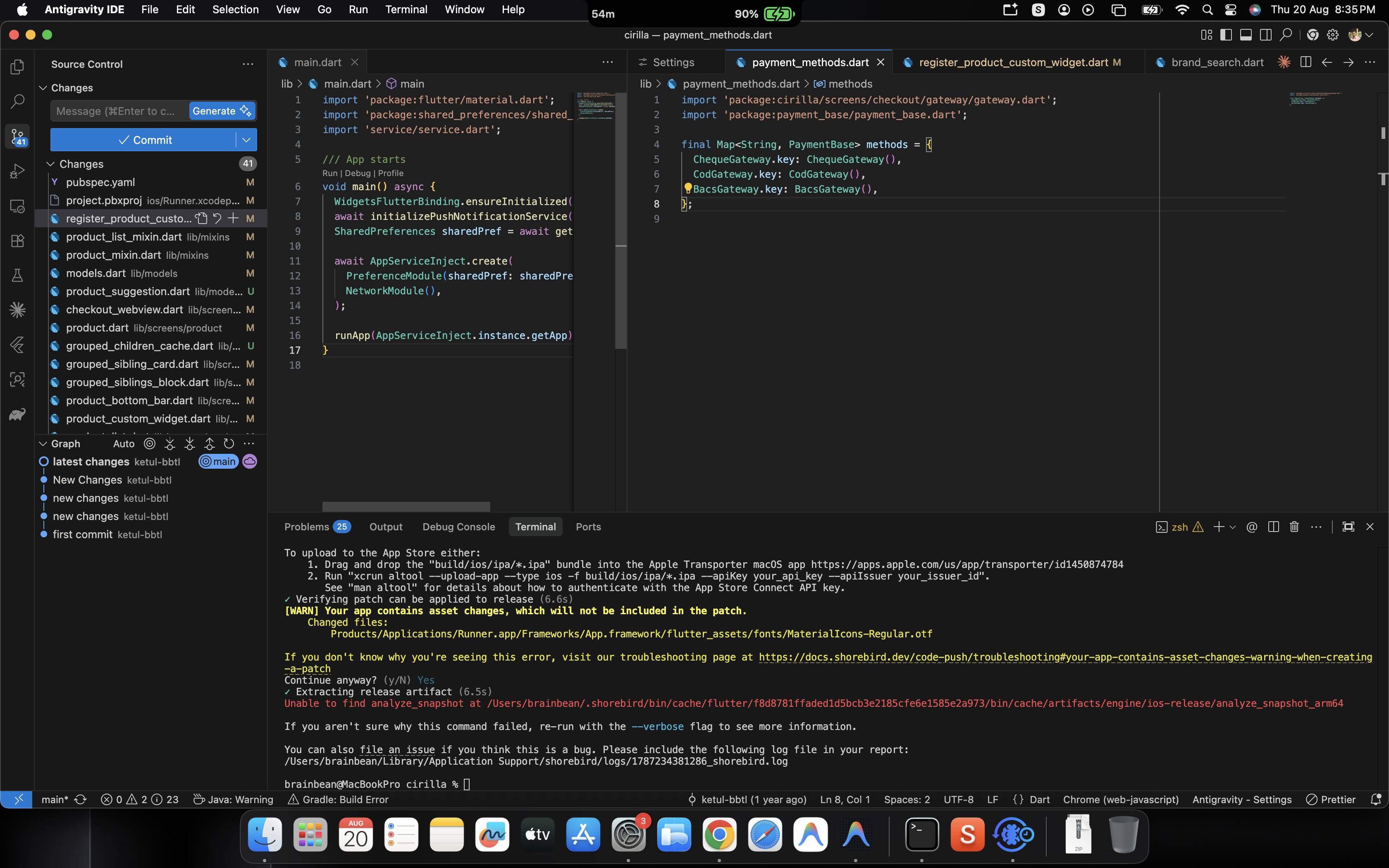Refresh the source control graph
This screenshot has width=1389, height=868.
point(229,444)
